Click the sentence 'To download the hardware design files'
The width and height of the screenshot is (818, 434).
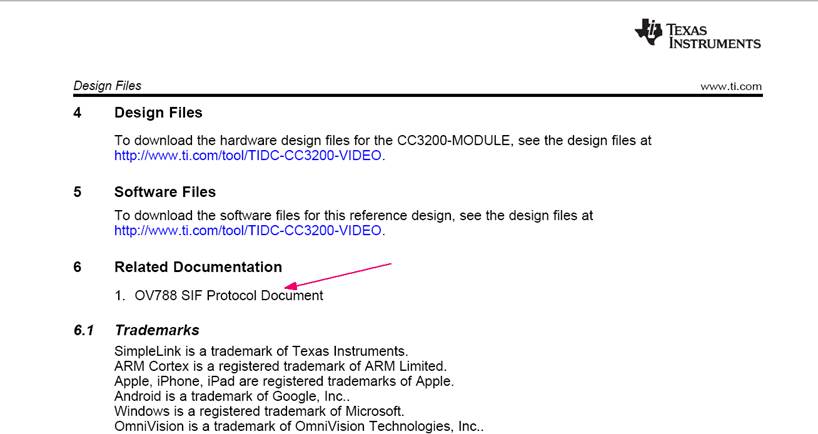click(x=383, y=140)
